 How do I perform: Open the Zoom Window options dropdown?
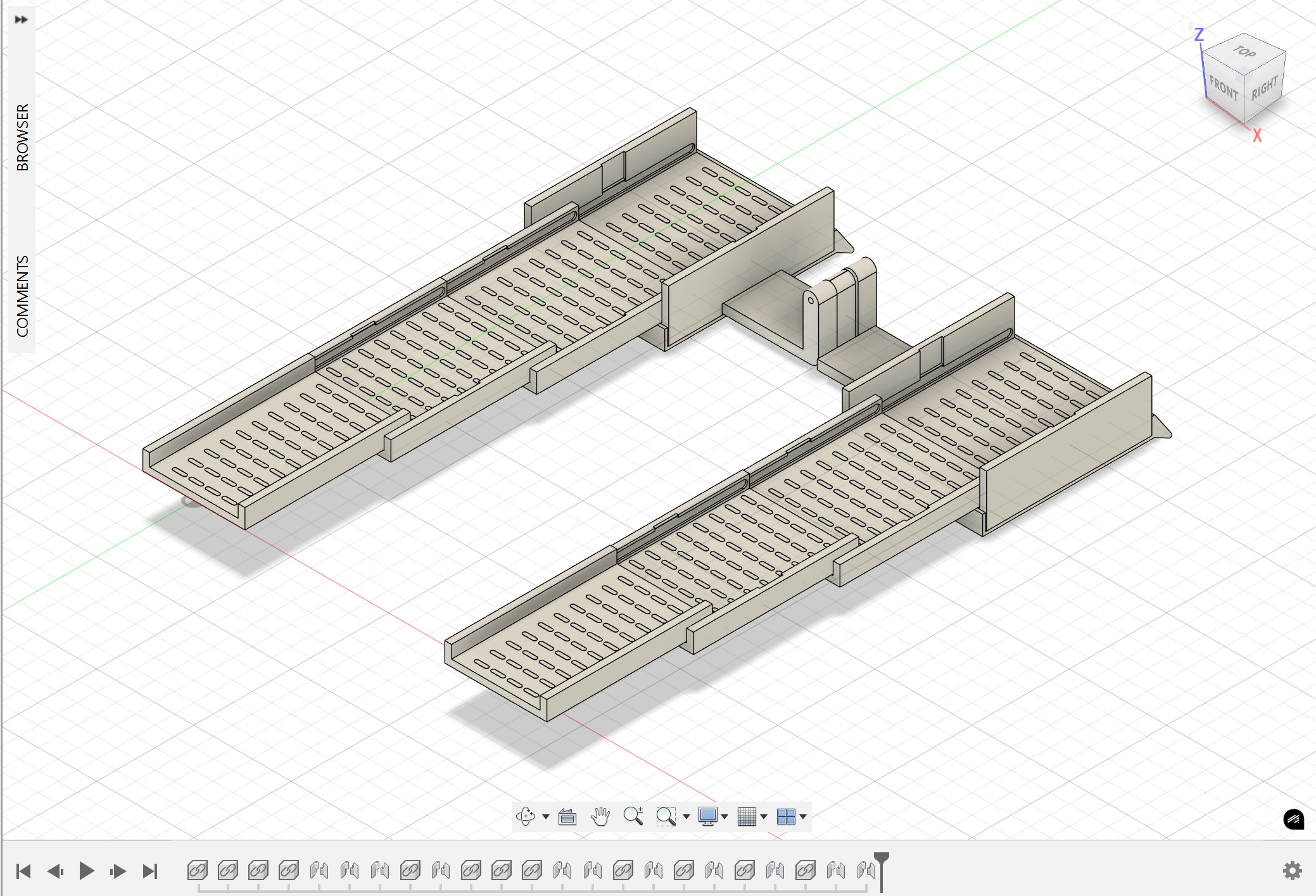click(686, 817)
